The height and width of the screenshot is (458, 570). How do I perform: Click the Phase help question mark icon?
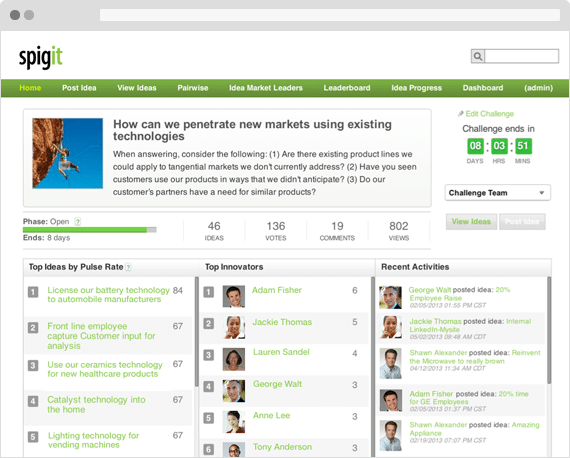[77, 221]
